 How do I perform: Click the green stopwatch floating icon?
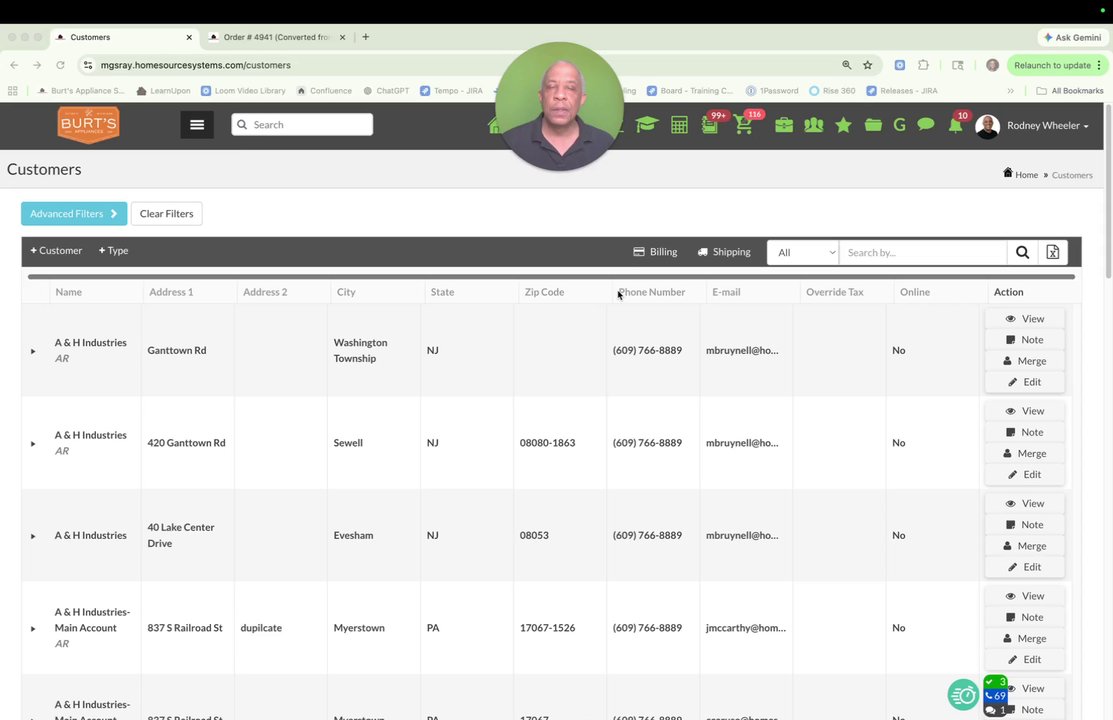963,694
